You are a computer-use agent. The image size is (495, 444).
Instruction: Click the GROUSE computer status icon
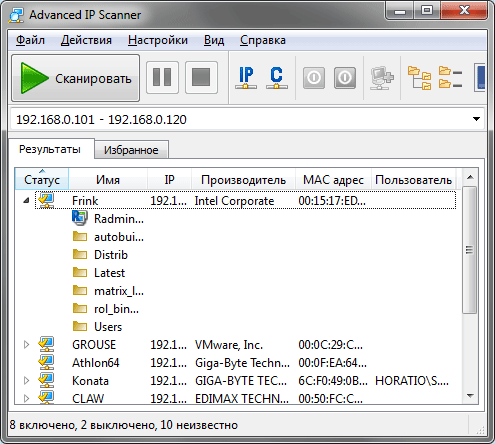46,344
